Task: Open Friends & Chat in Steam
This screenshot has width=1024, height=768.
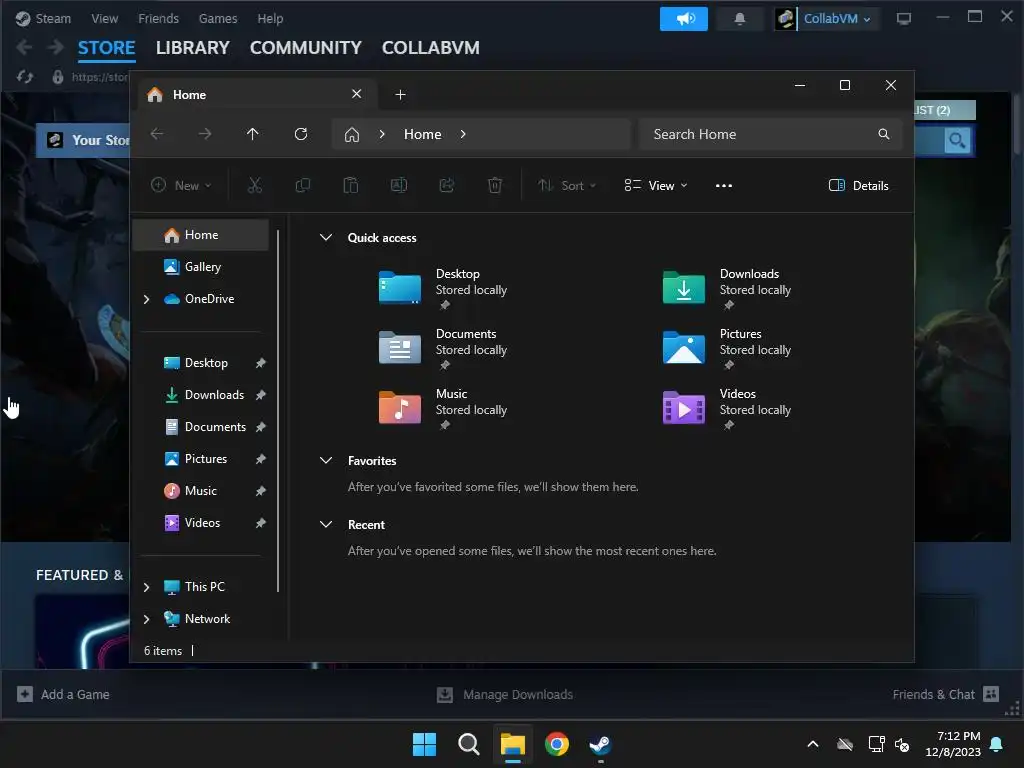Action: 946,694
